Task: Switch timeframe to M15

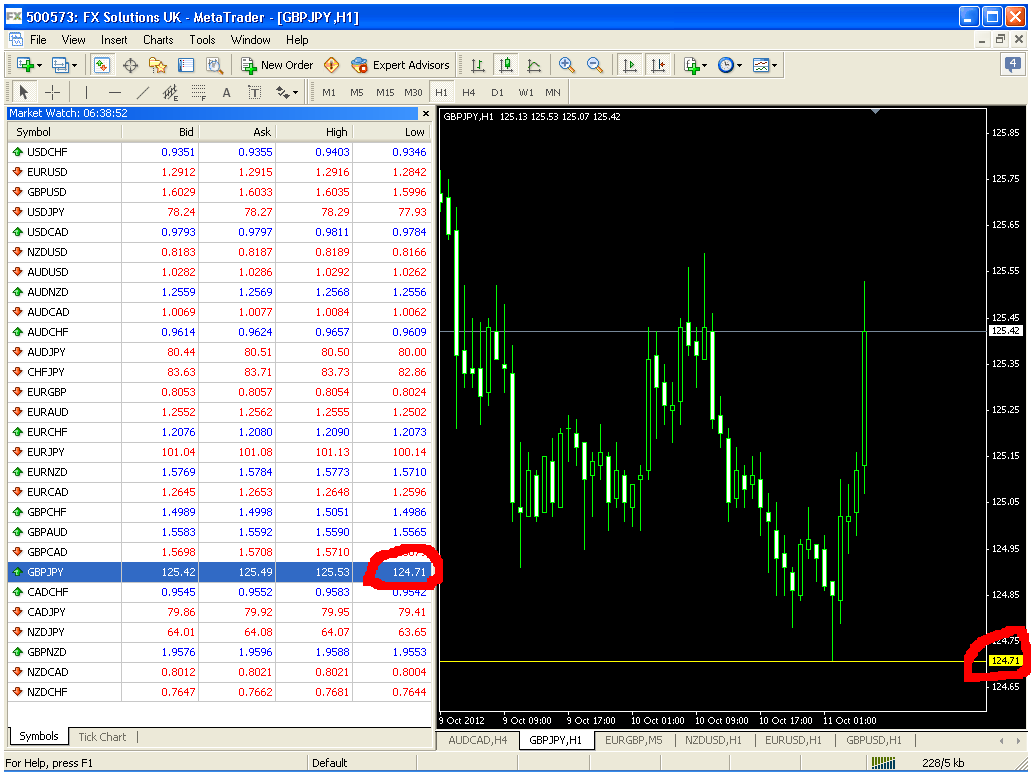Action: pos(385,93)
